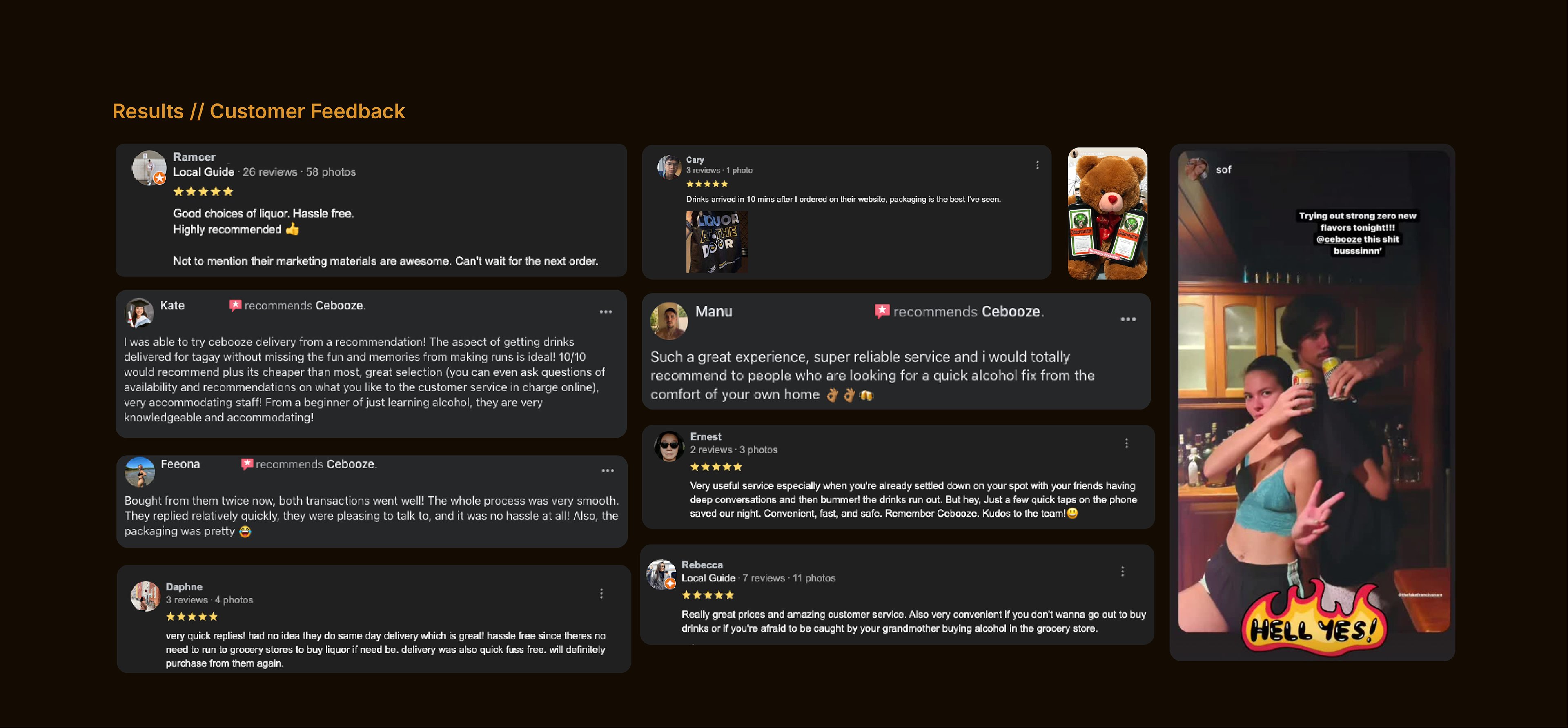The width and height of the screenshot is (1568, 728).
Task: Click the recommends badge icon beside Manu
Action: (x=882, y=311)
